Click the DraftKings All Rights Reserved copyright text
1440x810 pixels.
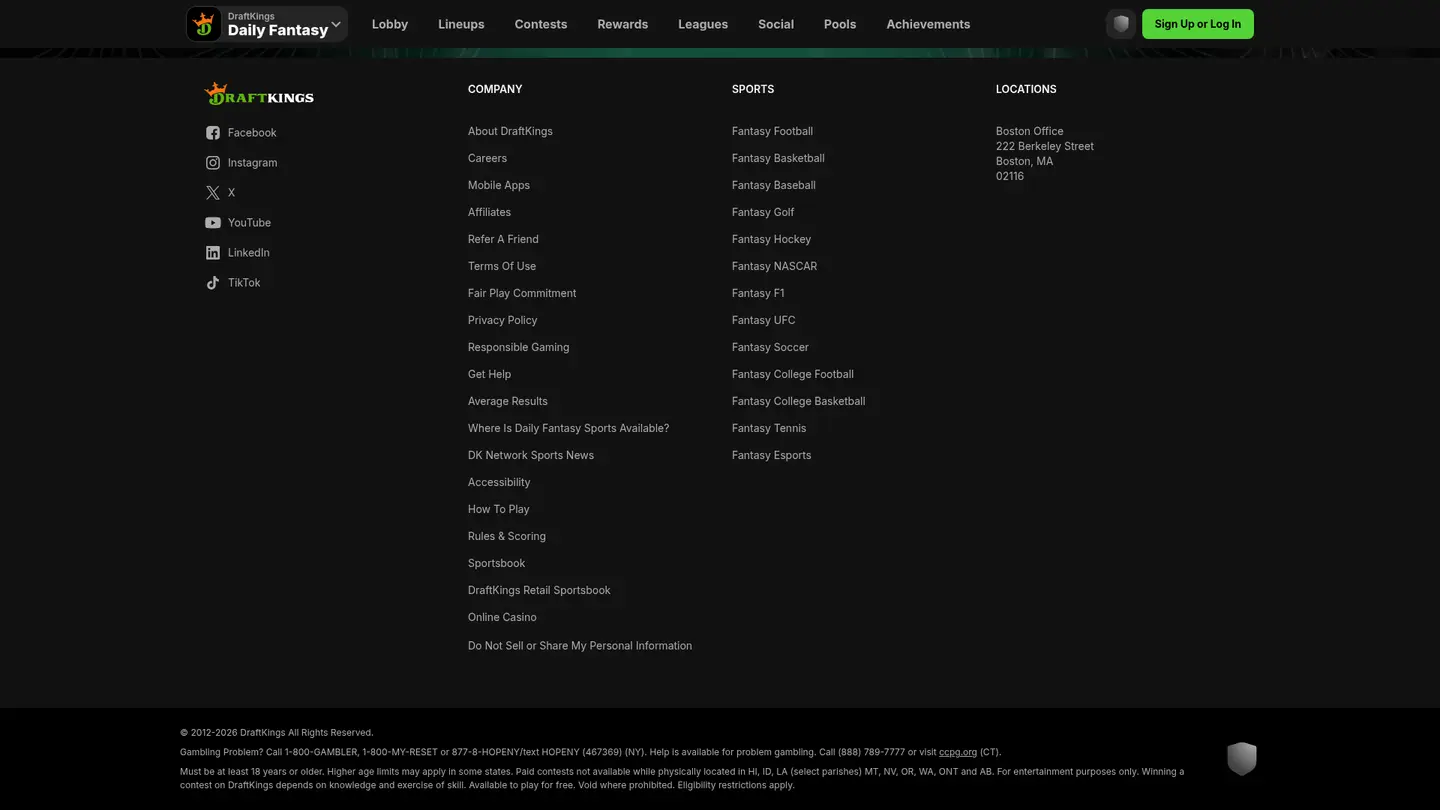[277, 733]
